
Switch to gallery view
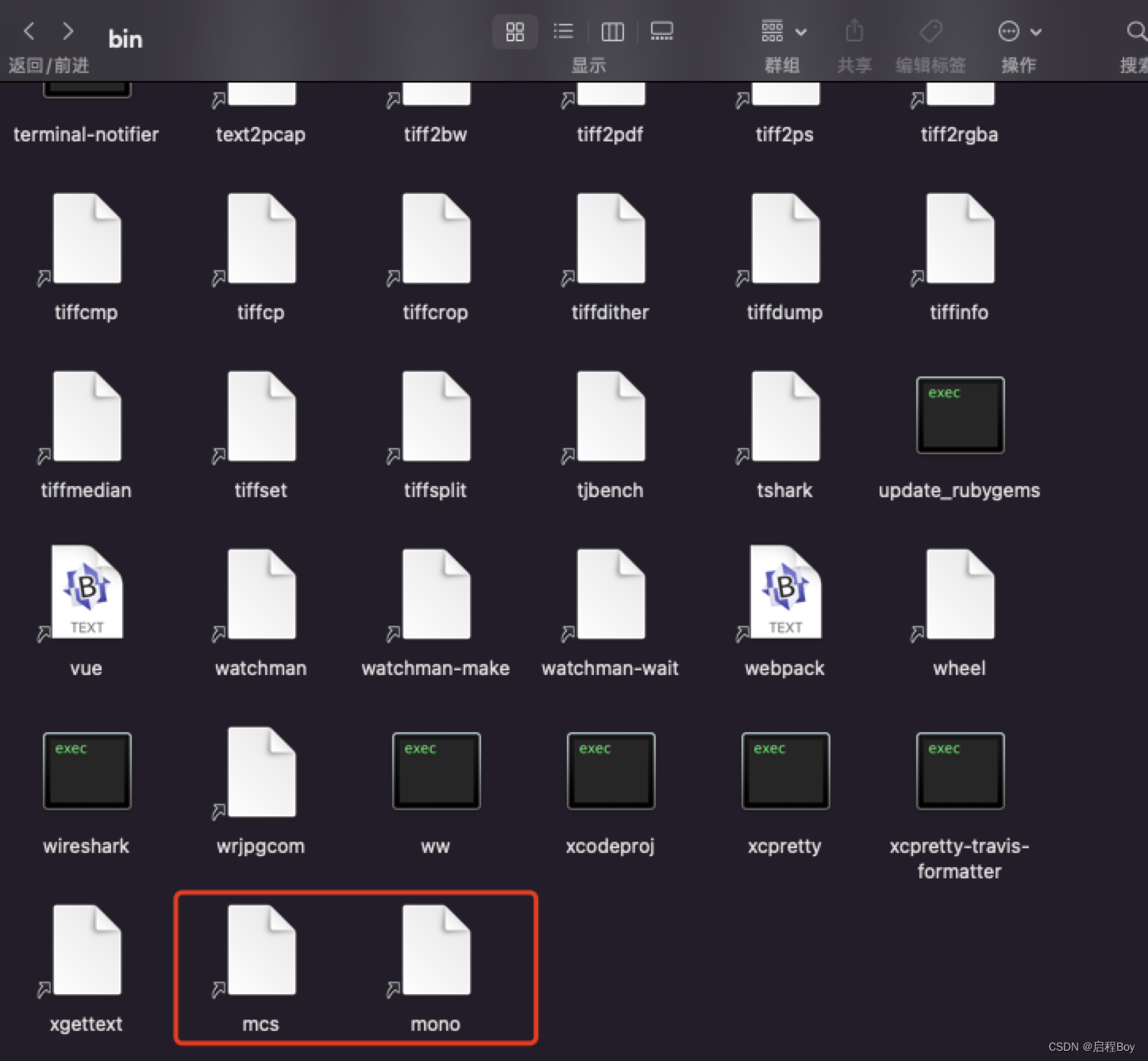(x=661, y=32)
